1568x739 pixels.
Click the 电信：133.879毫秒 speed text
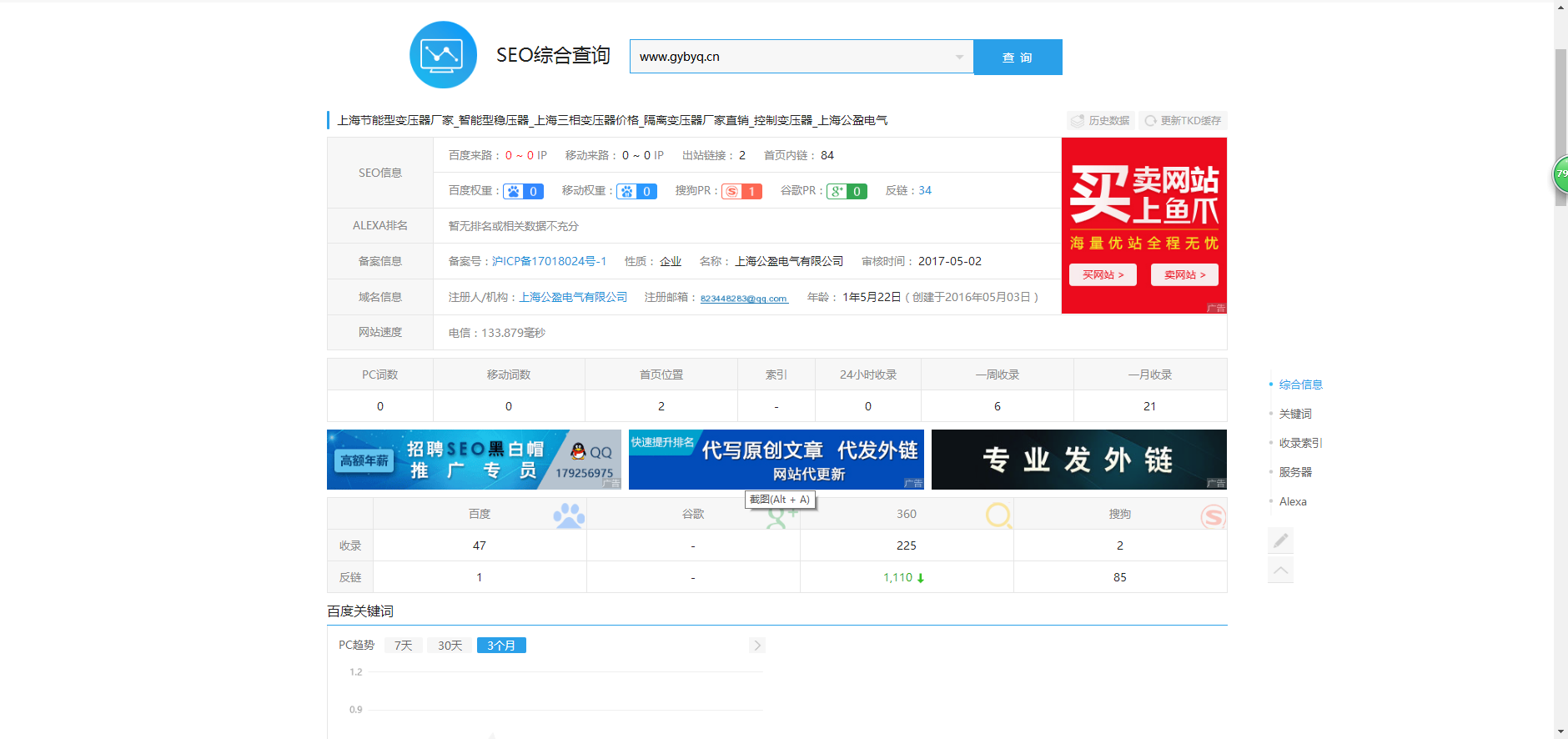pos(497,333)
